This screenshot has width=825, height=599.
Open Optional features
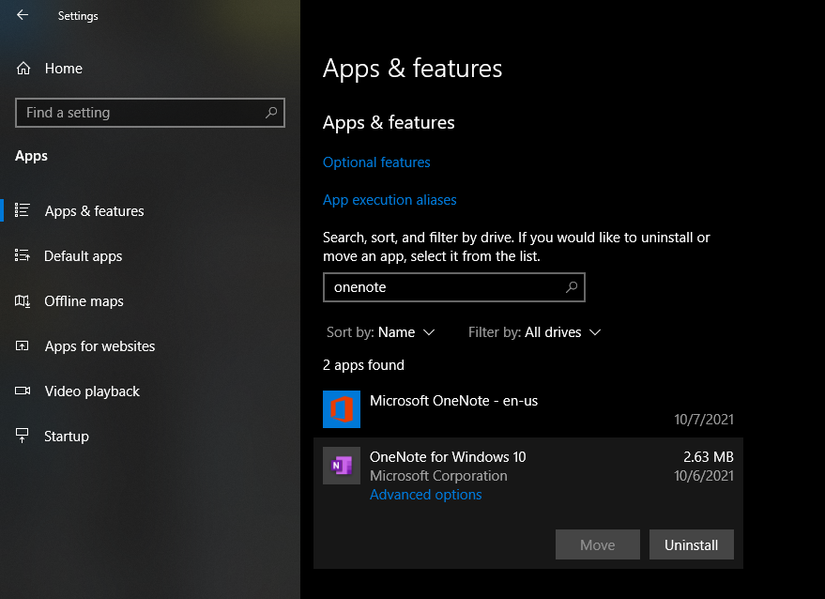pos(376,162)
